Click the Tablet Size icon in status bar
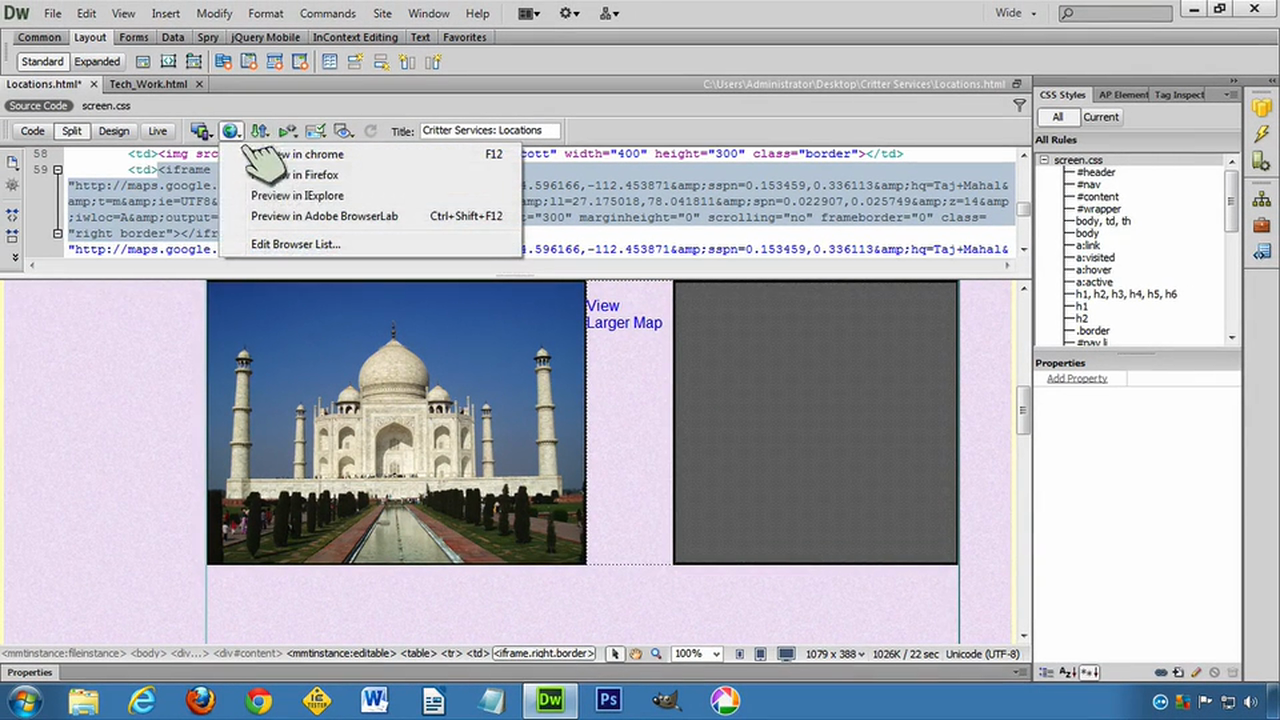 760,654
